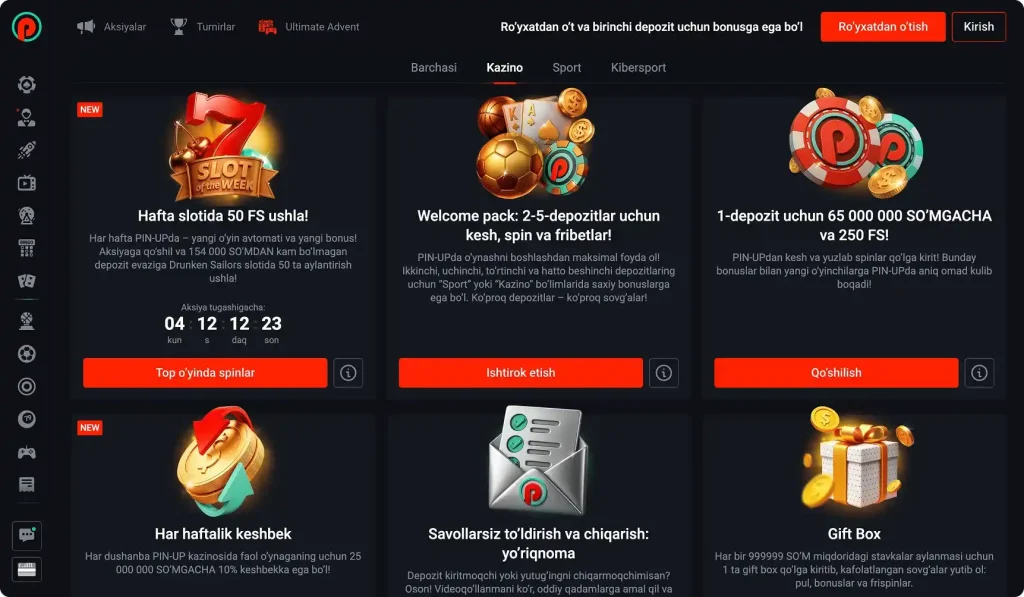Viewport: 1024px width, 597px height.
Task: Open the live dealer icon in sidebar
Action: pyautogui.click(x=26, y=118)
